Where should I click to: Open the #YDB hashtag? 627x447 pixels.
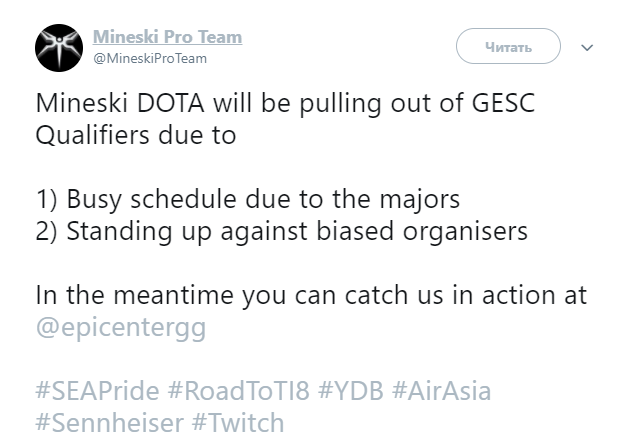tap(351, 391)
